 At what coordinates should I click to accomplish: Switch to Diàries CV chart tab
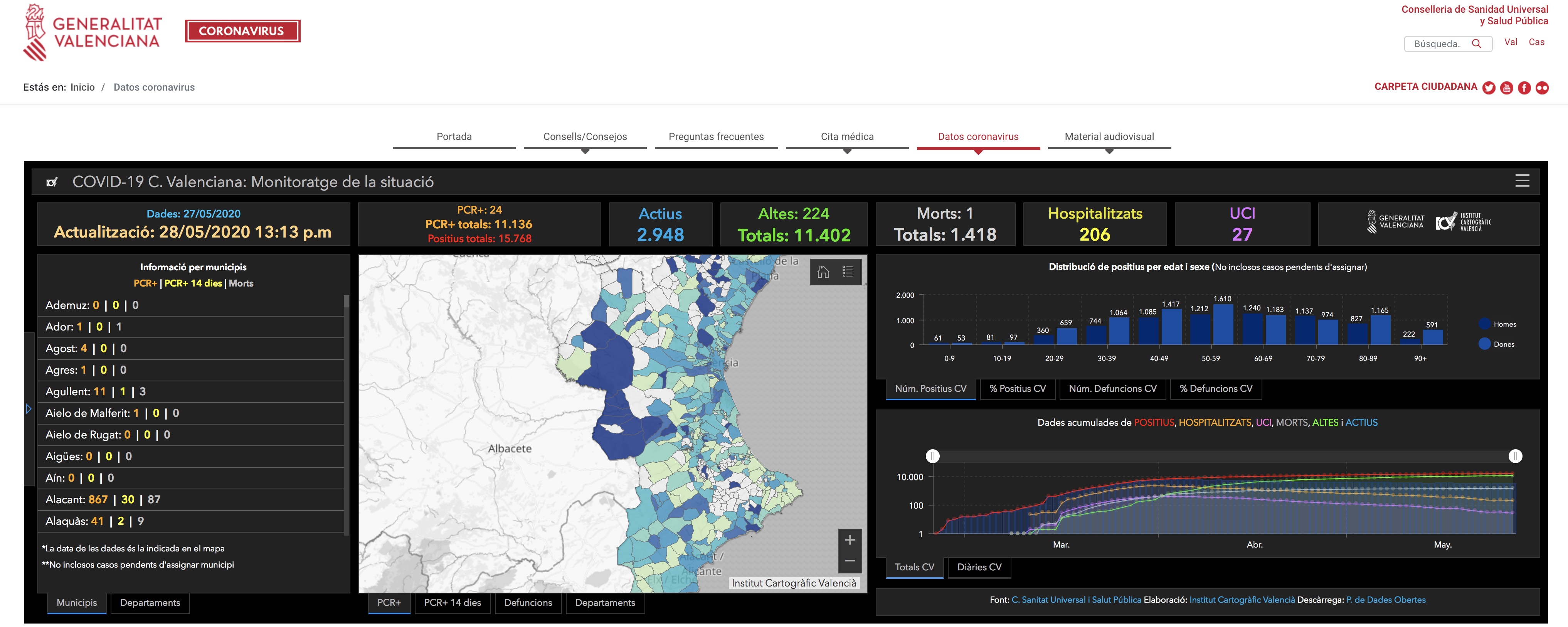(979, 567)
